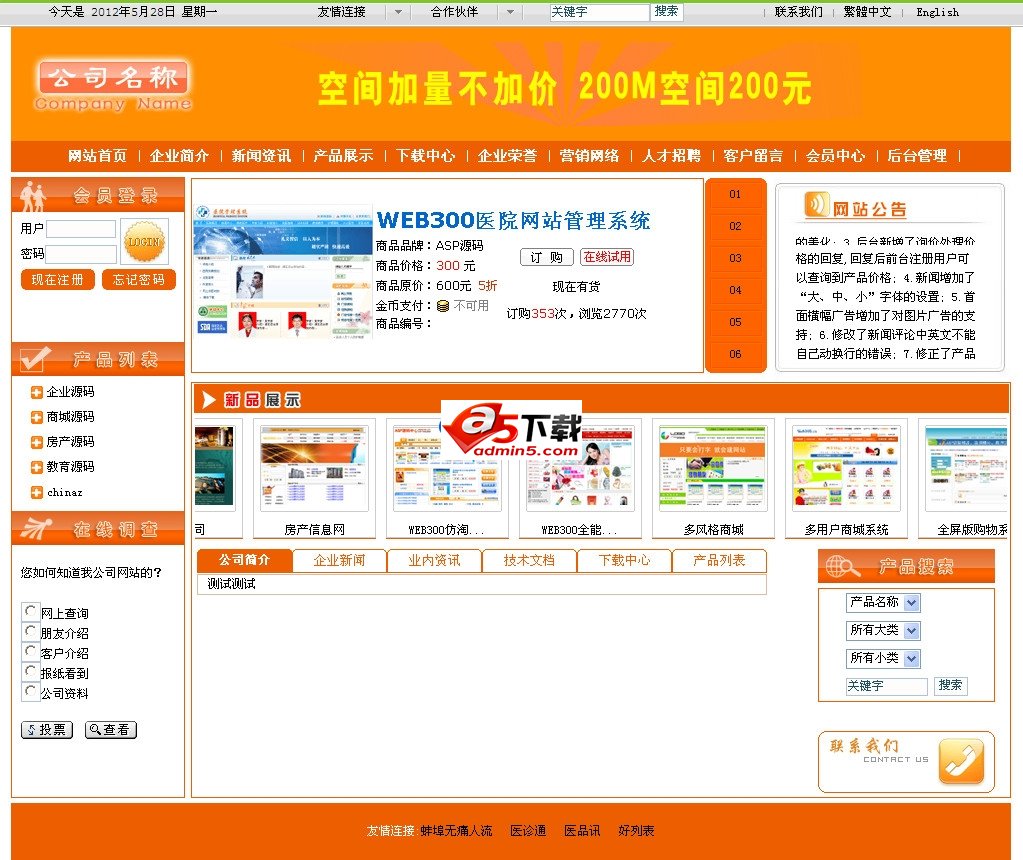Click the 在线试用 button

tap(607, 257)
